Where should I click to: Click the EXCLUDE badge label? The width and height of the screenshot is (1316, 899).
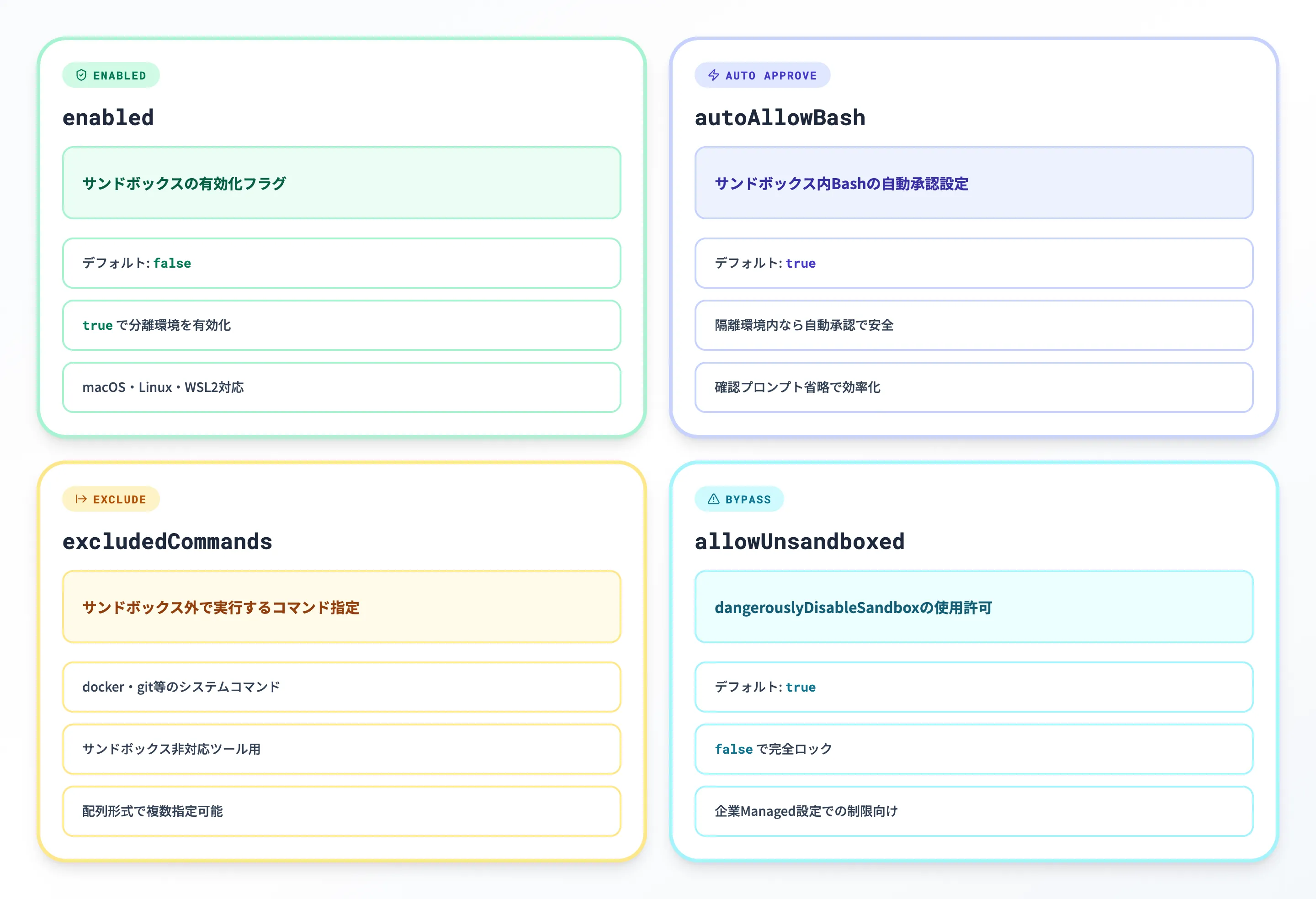[x=119, y=499]
